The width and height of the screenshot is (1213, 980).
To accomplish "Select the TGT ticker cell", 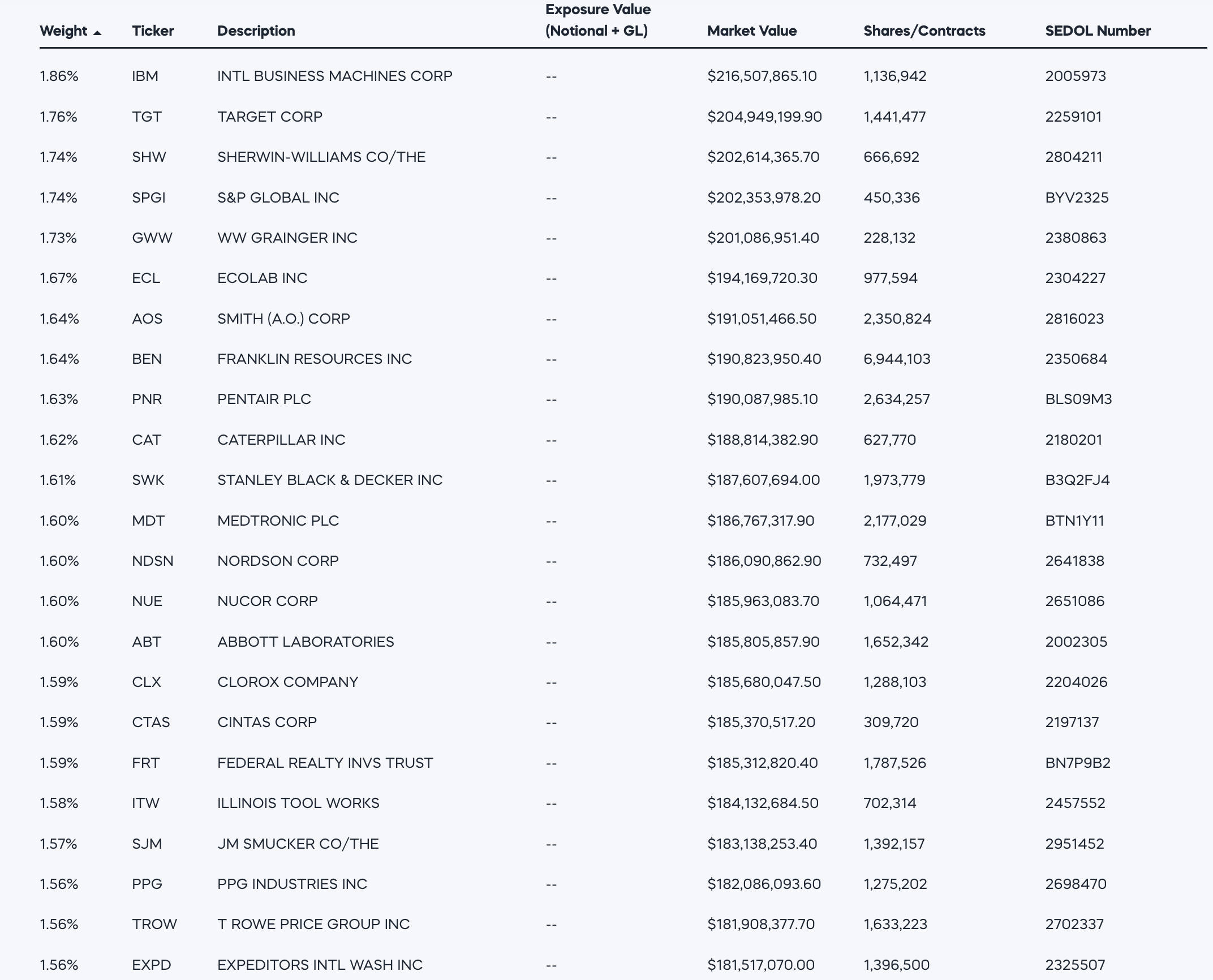I will [x=147, y=117].
